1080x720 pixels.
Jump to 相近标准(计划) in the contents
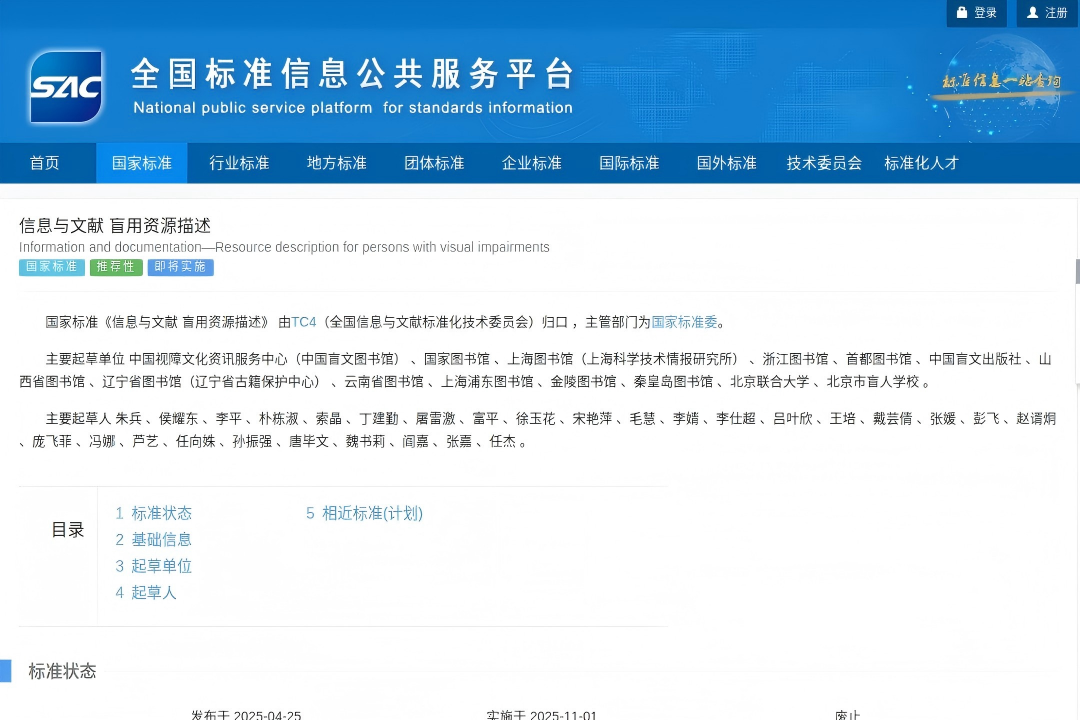coord(372,513)
